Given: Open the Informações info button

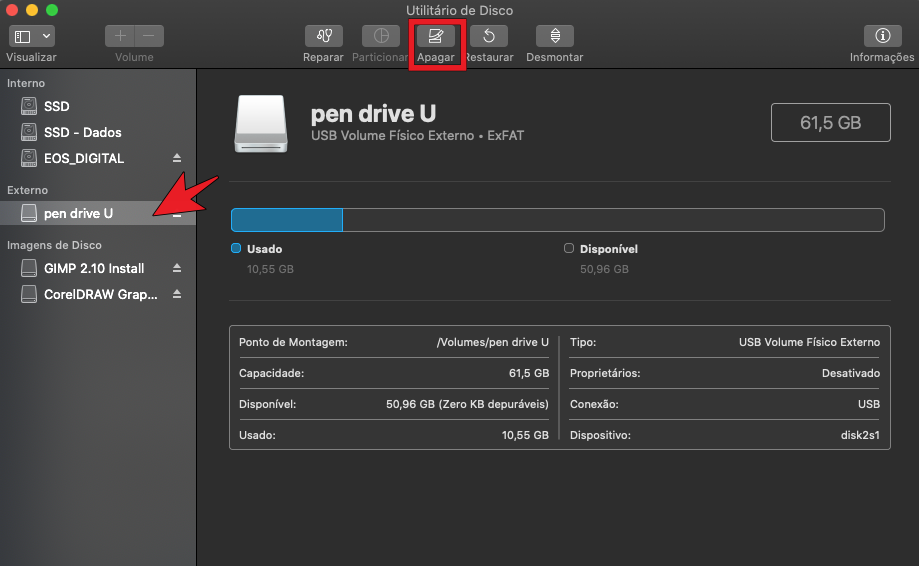Looking at the screenshot, I should [882, 36].
